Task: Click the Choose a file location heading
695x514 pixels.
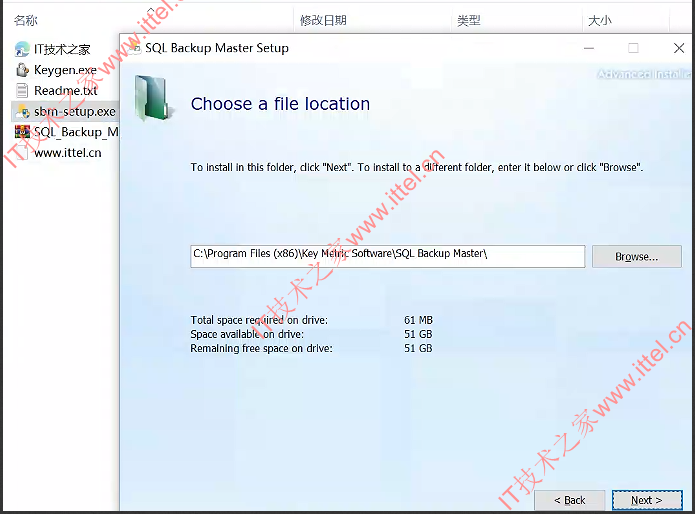Action: (x=280, y=104)
